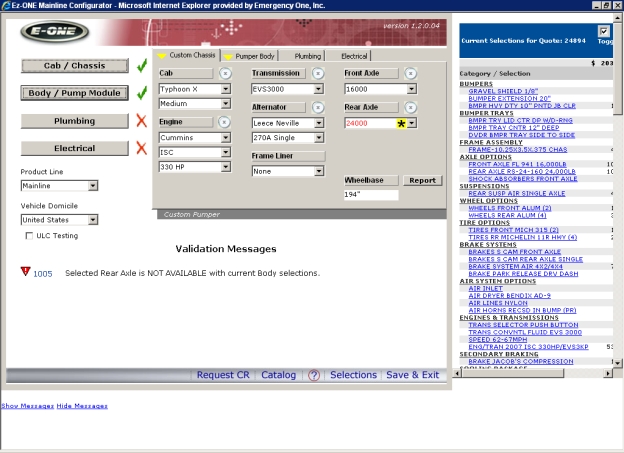Click the Report button

(422, 180)
